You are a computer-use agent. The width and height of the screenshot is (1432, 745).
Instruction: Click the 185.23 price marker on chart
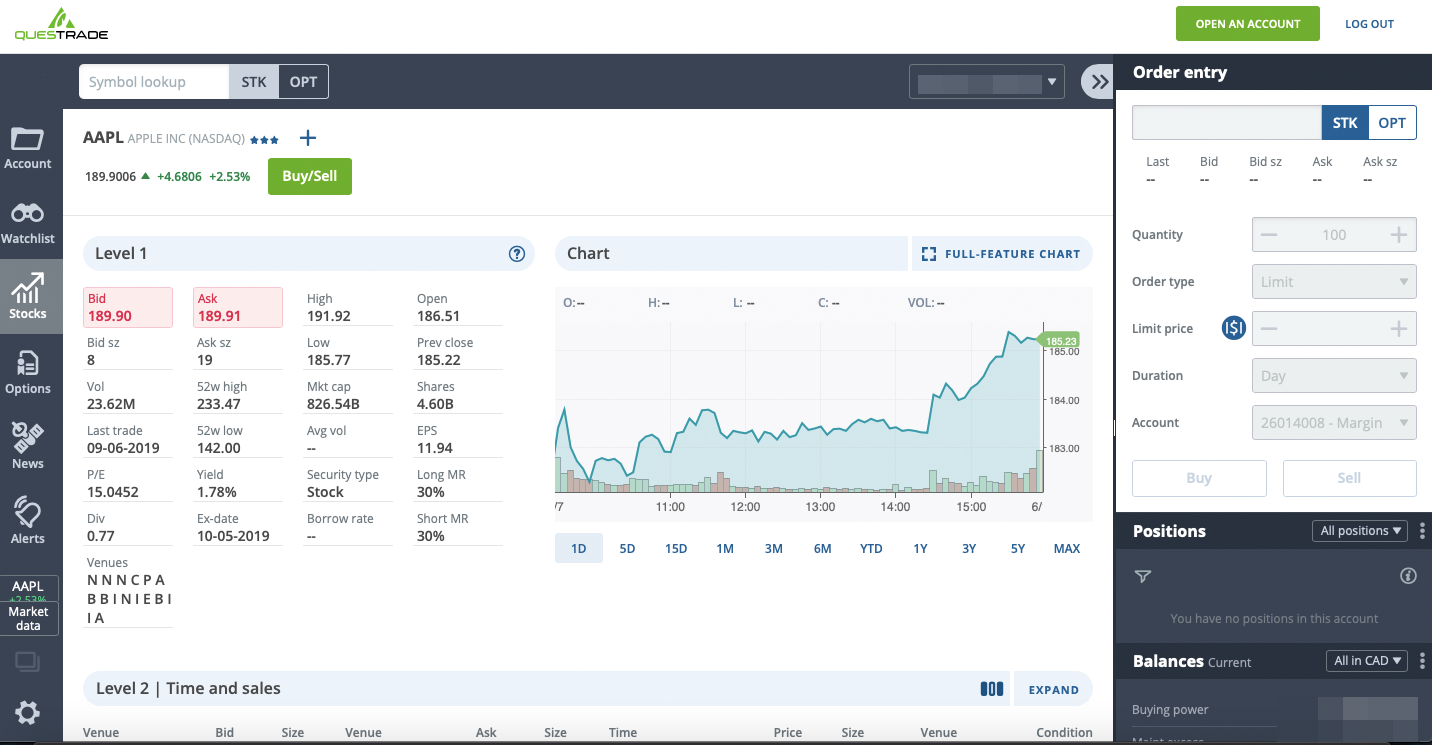coord(1058,341)
